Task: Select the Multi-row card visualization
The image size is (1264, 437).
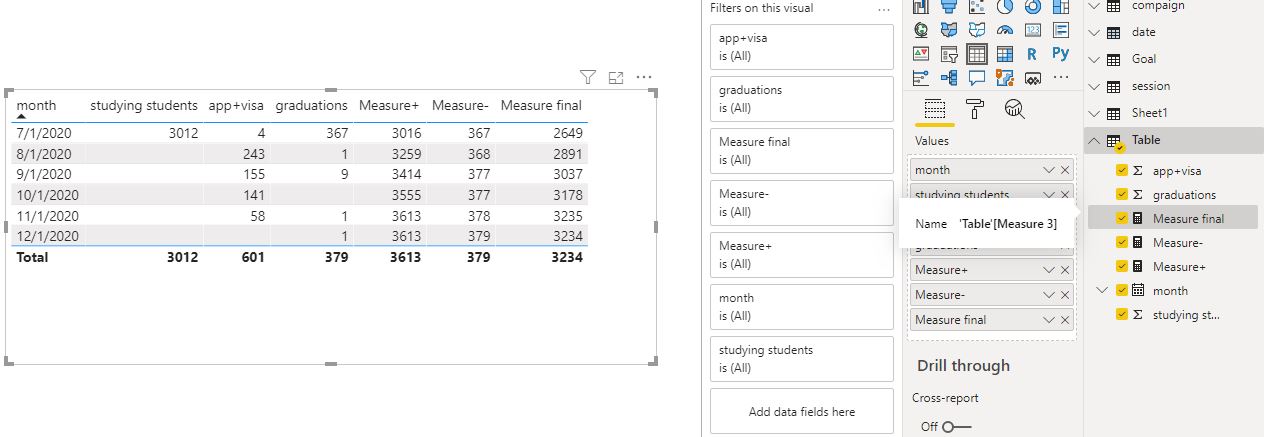Action: tap(1061, 30)
